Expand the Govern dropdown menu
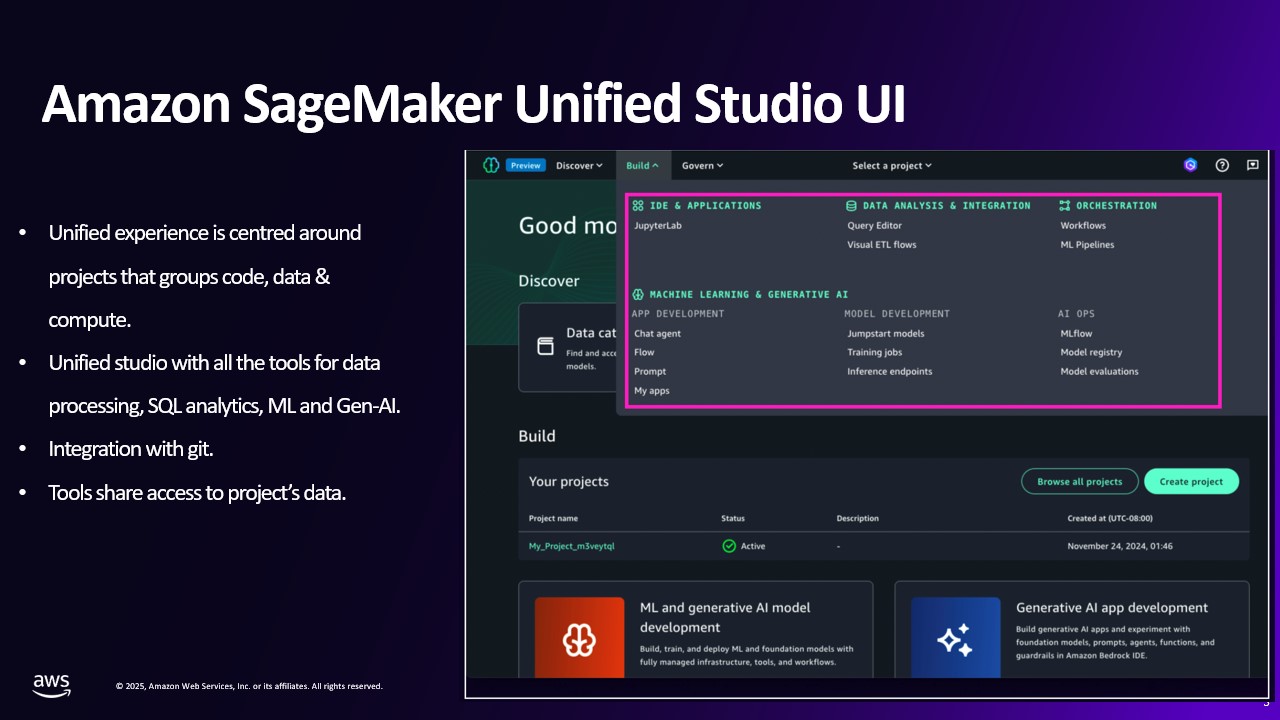Screen dimensions: 1280x720 [703, 166]
